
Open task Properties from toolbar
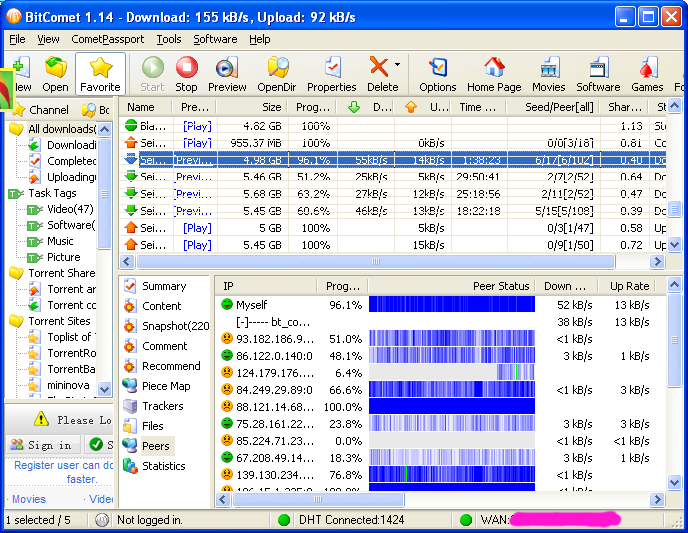point(332,74)
